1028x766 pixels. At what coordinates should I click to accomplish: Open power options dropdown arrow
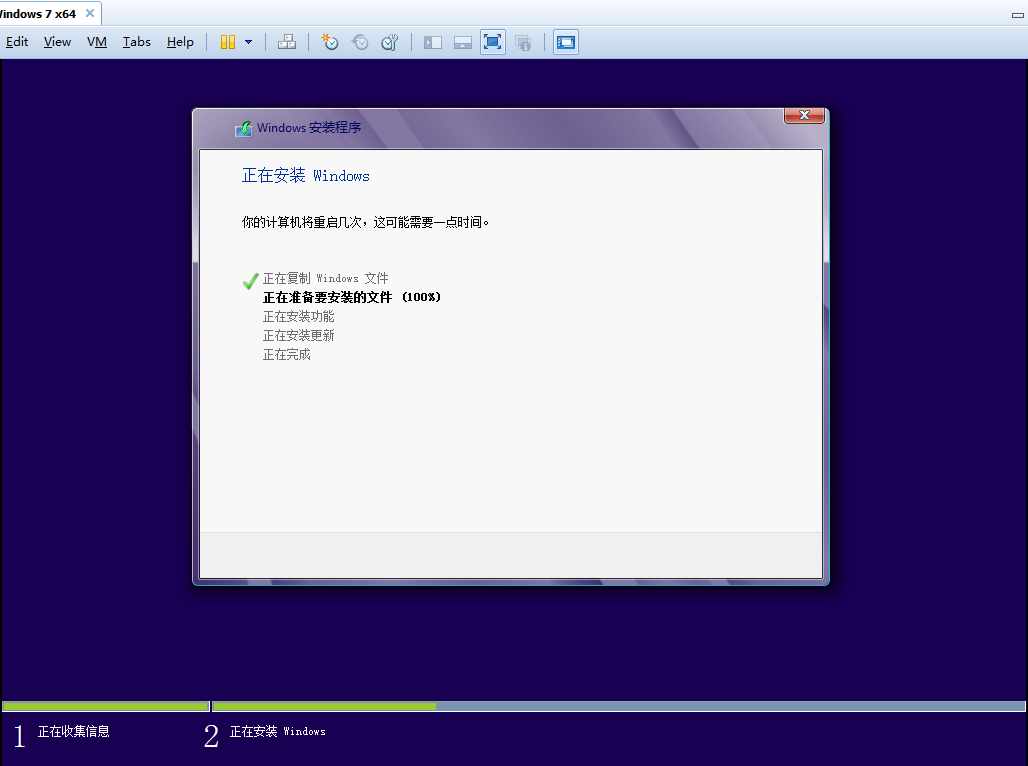point(248,43)
